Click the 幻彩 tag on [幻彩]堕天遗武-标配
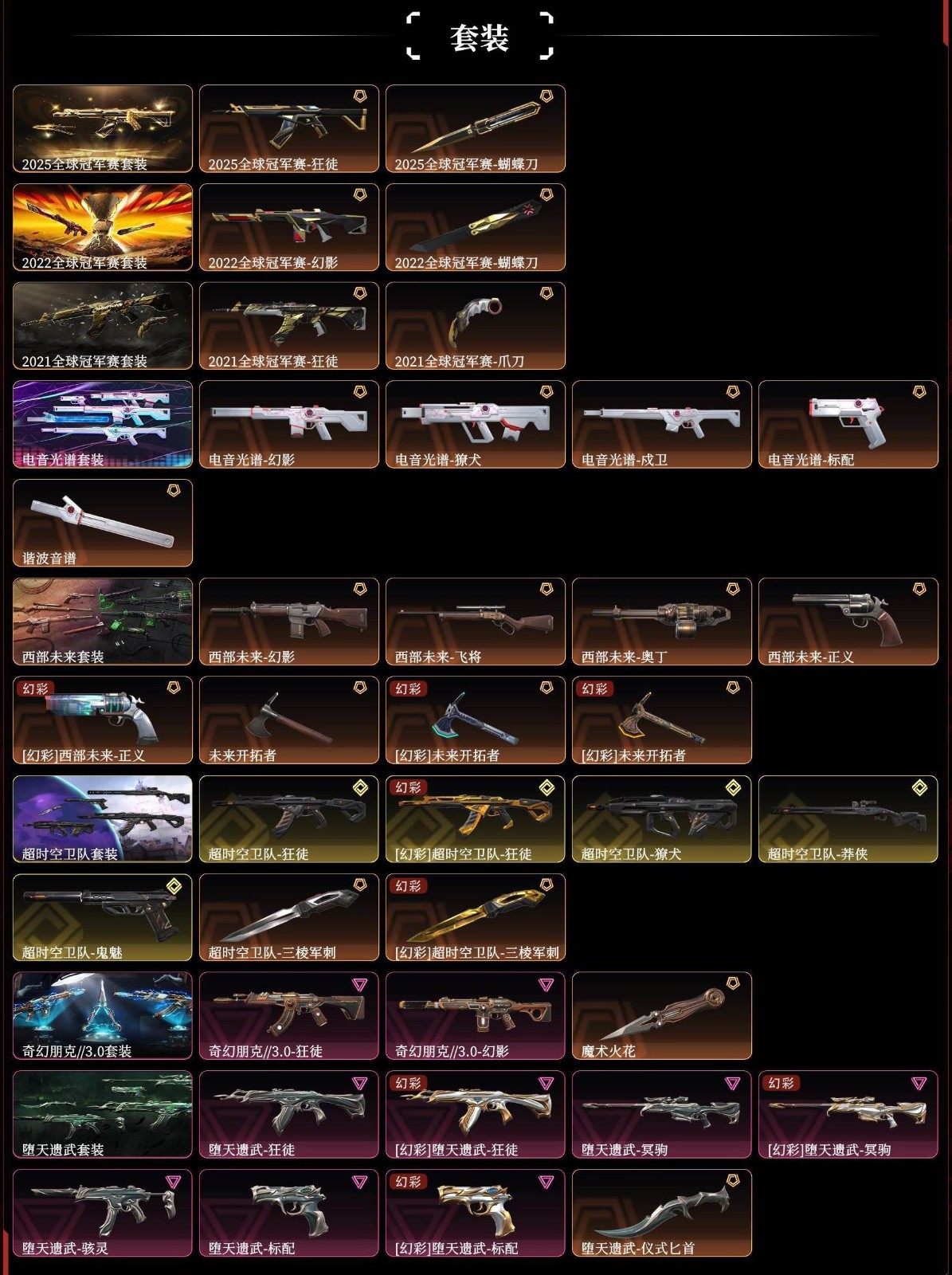Screen dimensions: 952x1275 [408, 1182]
